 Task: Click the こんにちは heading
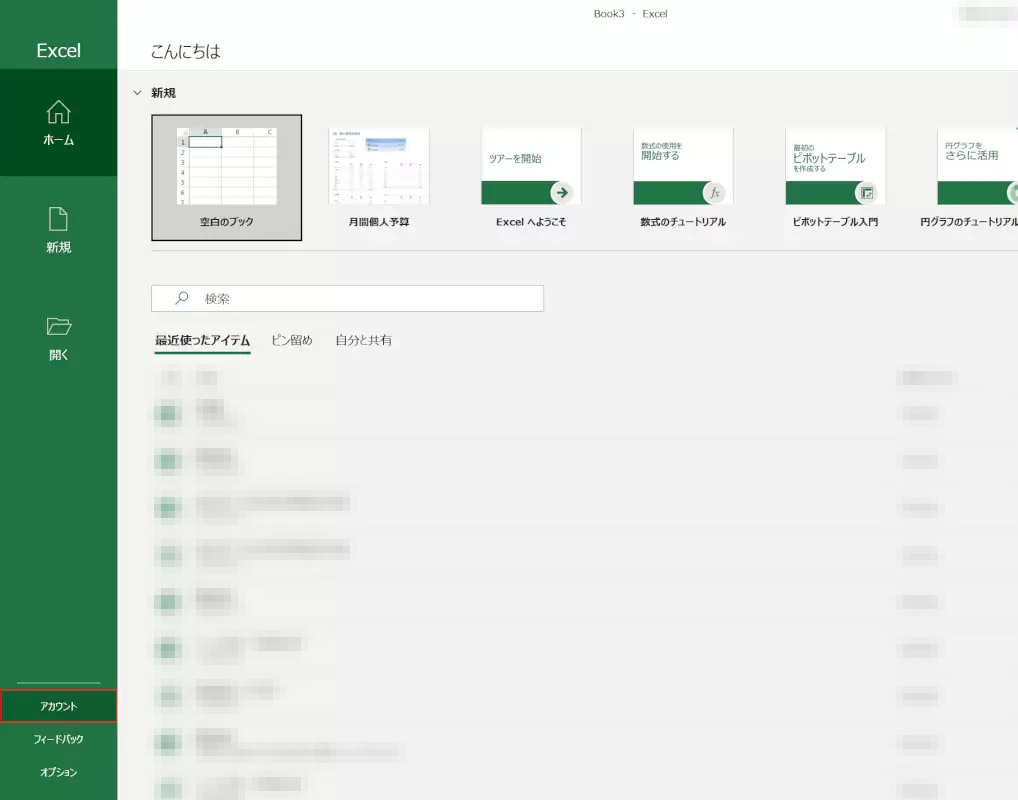pyautogui.click(x=186, y=51)
